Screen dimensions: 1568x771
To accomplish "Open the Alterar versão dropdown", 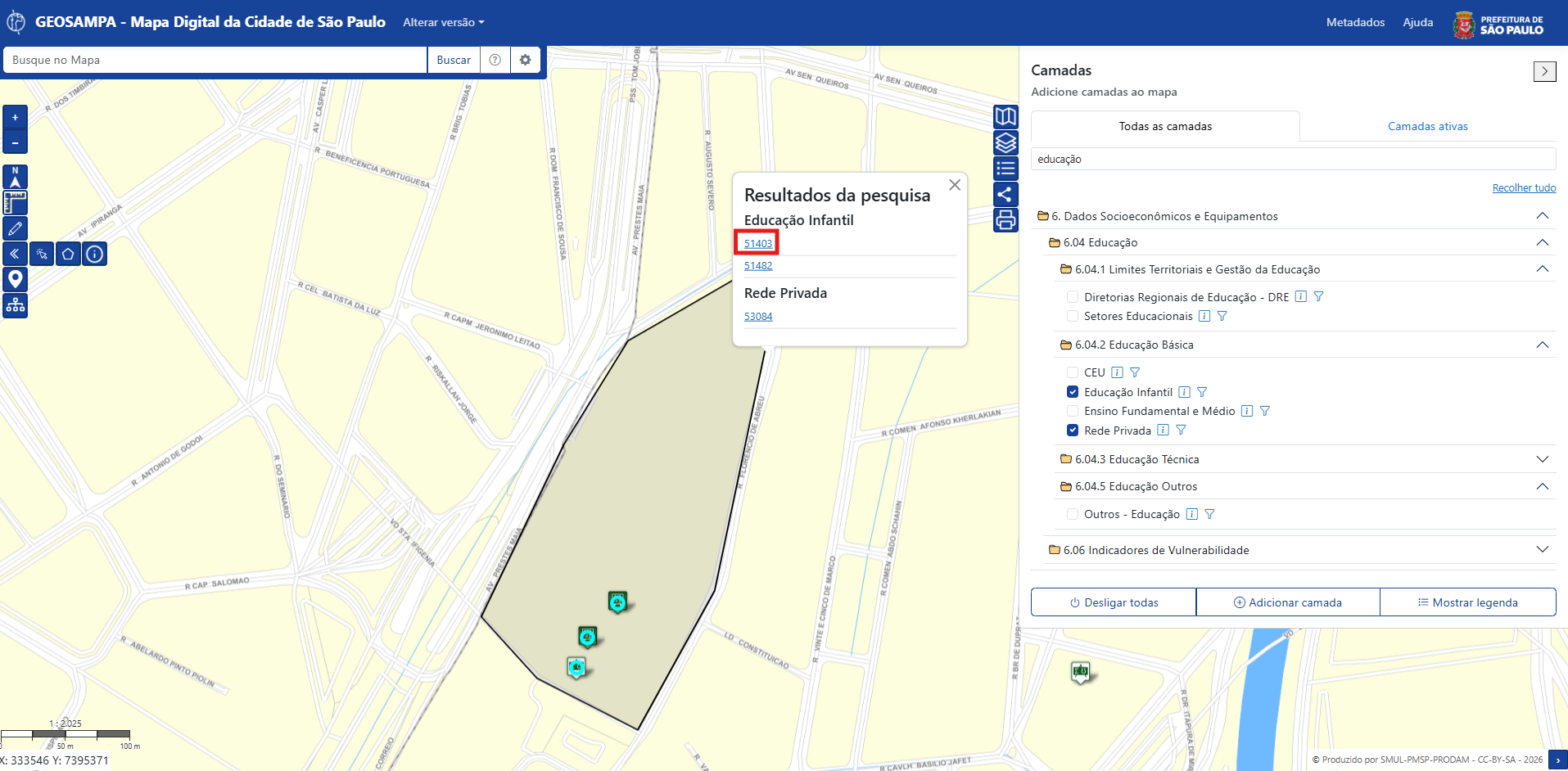I will (444, 22).
